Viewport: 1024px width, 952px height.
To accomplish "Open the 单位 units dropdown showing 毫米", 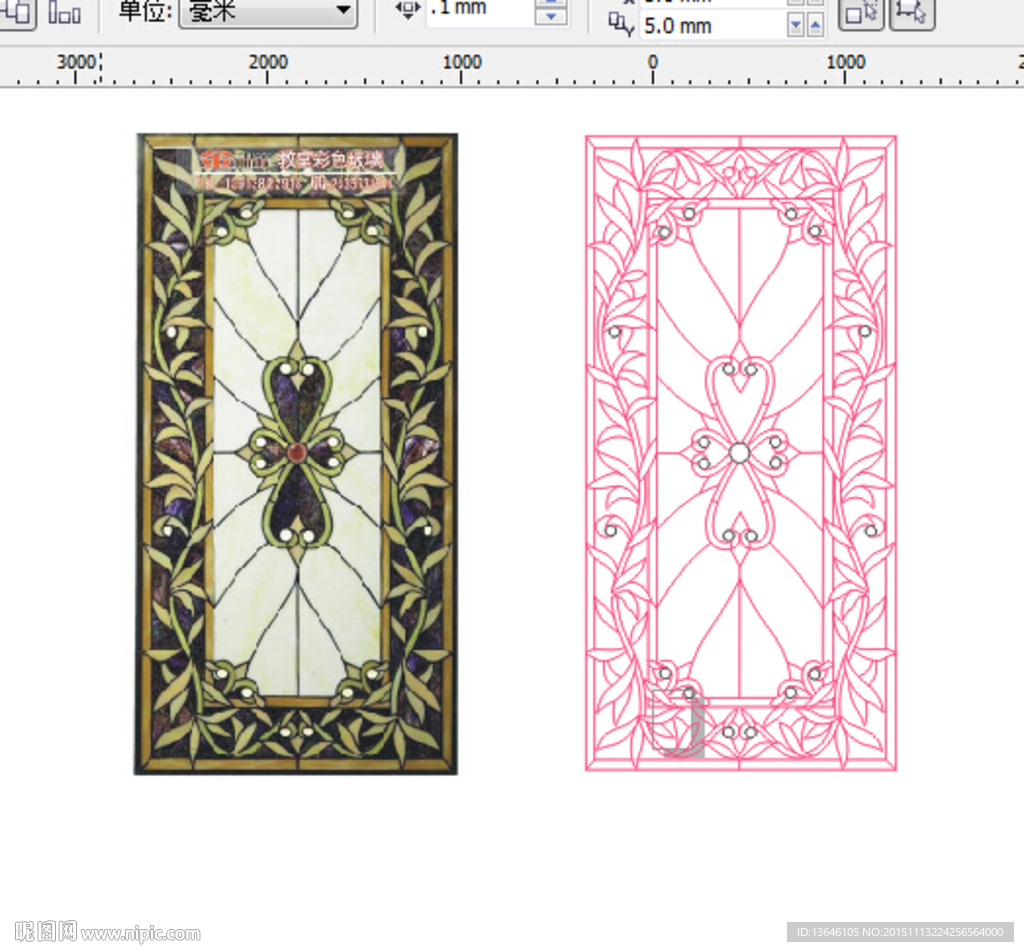I will pos(268,11).
